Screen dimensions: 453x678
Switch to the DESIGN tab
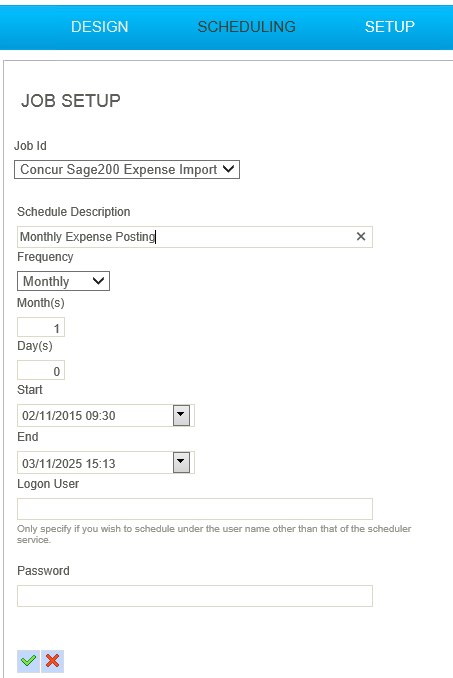tap(99, 27)
